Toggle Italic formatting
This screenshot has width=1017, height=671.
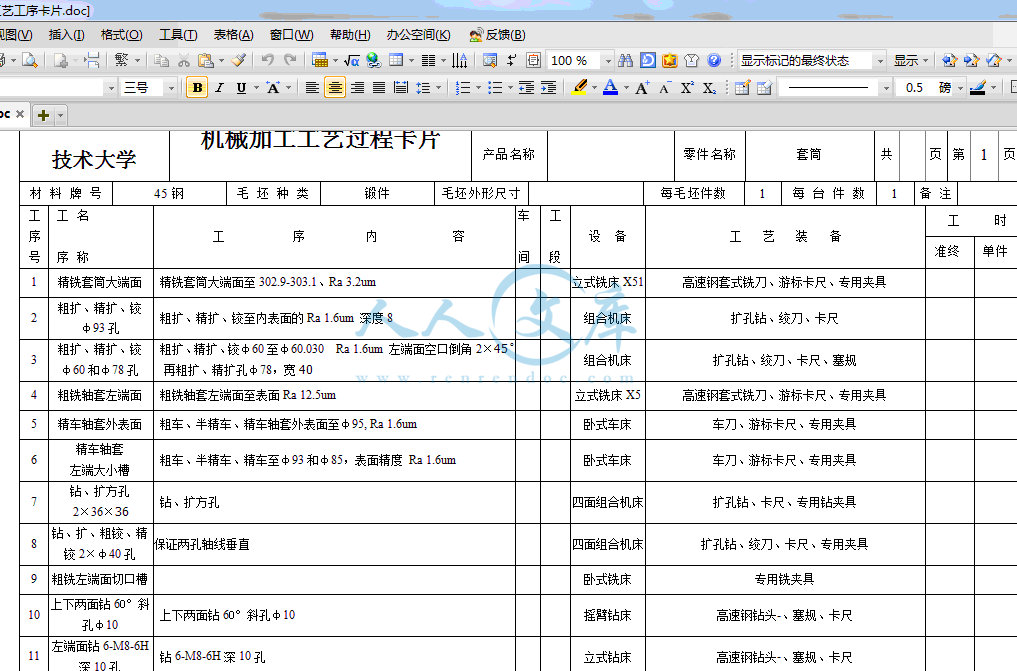click(x=219, y=88)
